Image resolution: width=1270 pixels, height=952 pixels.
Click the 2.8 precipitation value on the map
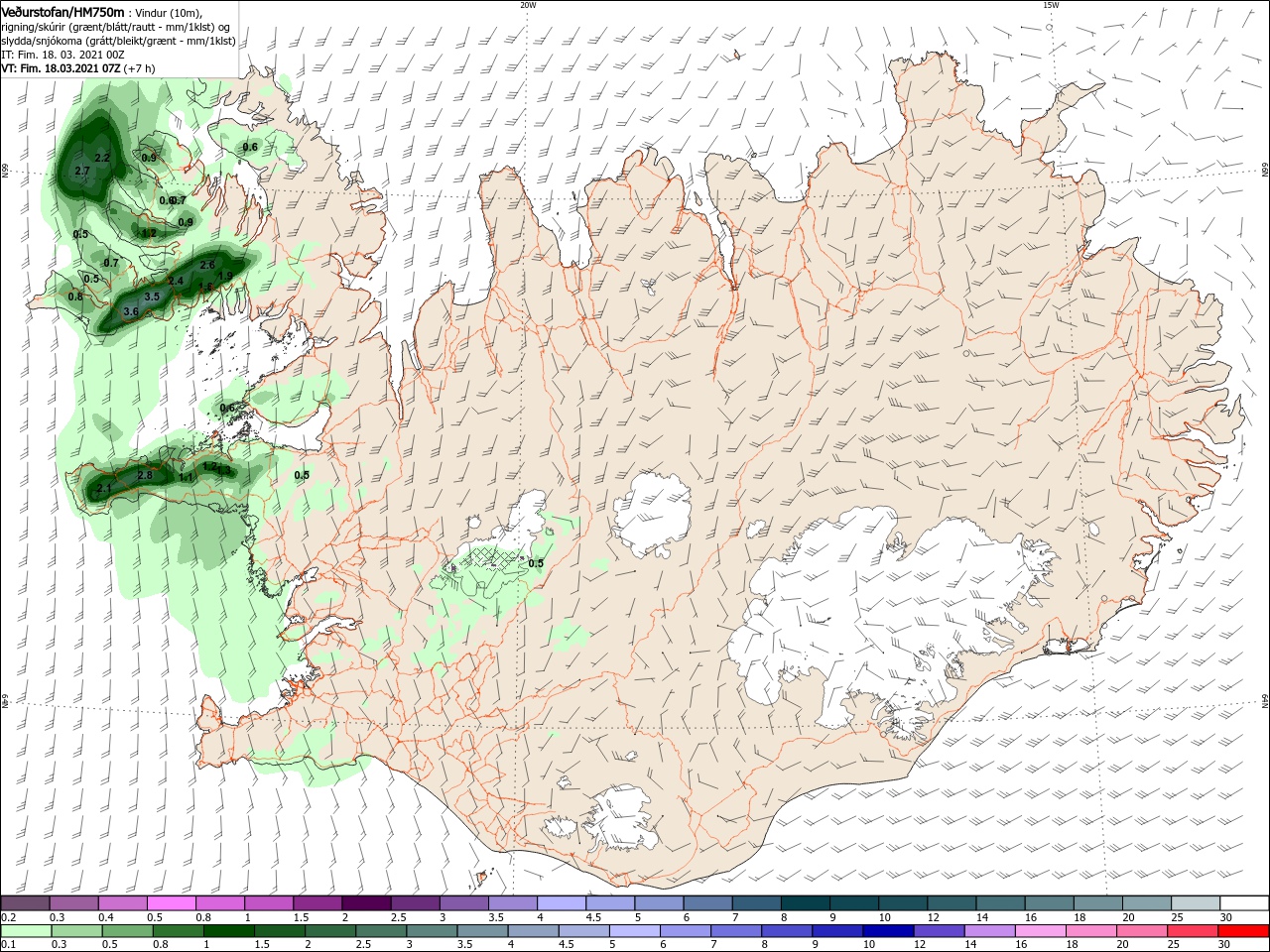click(x=145, y=476)
